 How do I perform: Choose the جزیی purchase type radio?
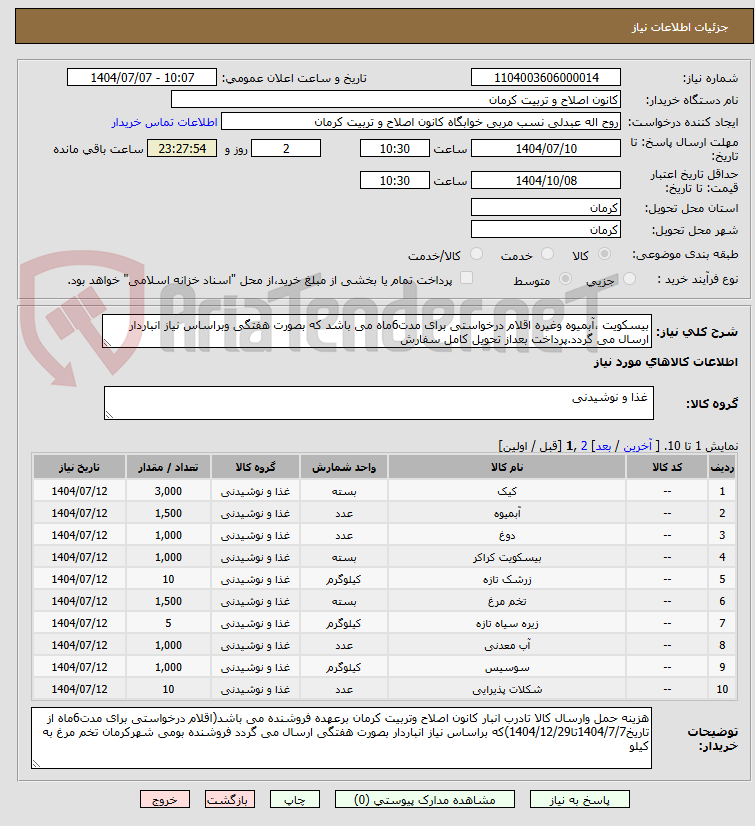(629, 279)
